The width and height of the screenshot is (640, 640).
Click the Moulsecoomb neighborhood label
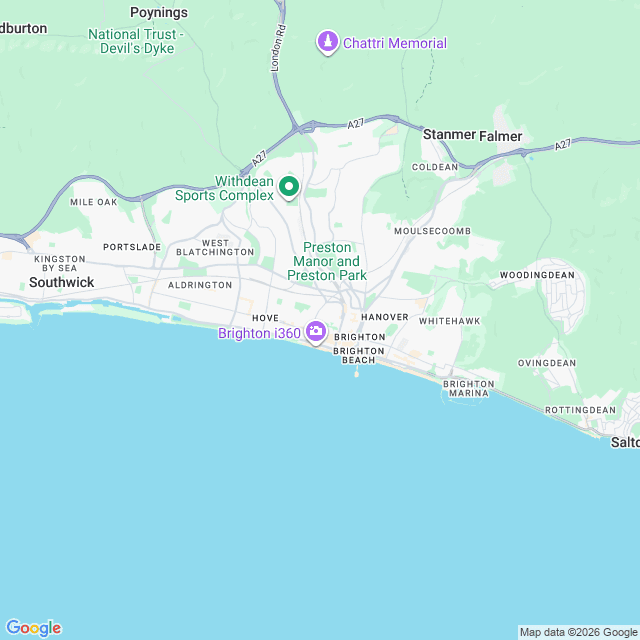(x=432, y=231)
